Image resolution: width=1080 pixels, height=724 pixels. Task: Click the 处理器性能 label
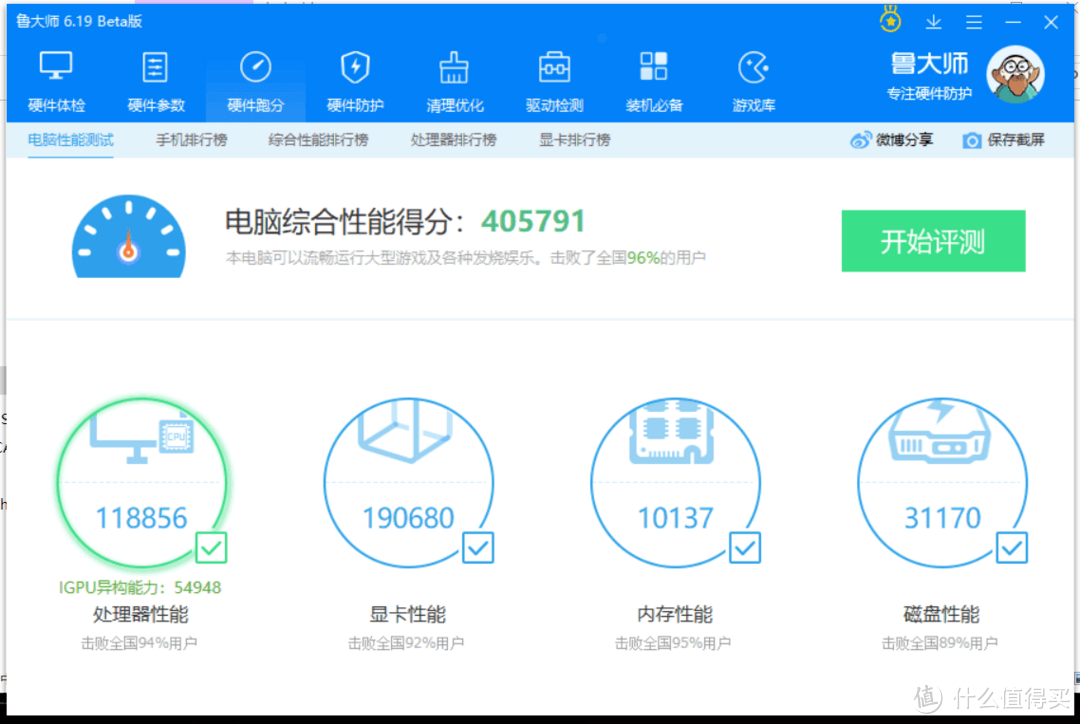[141, 614]
